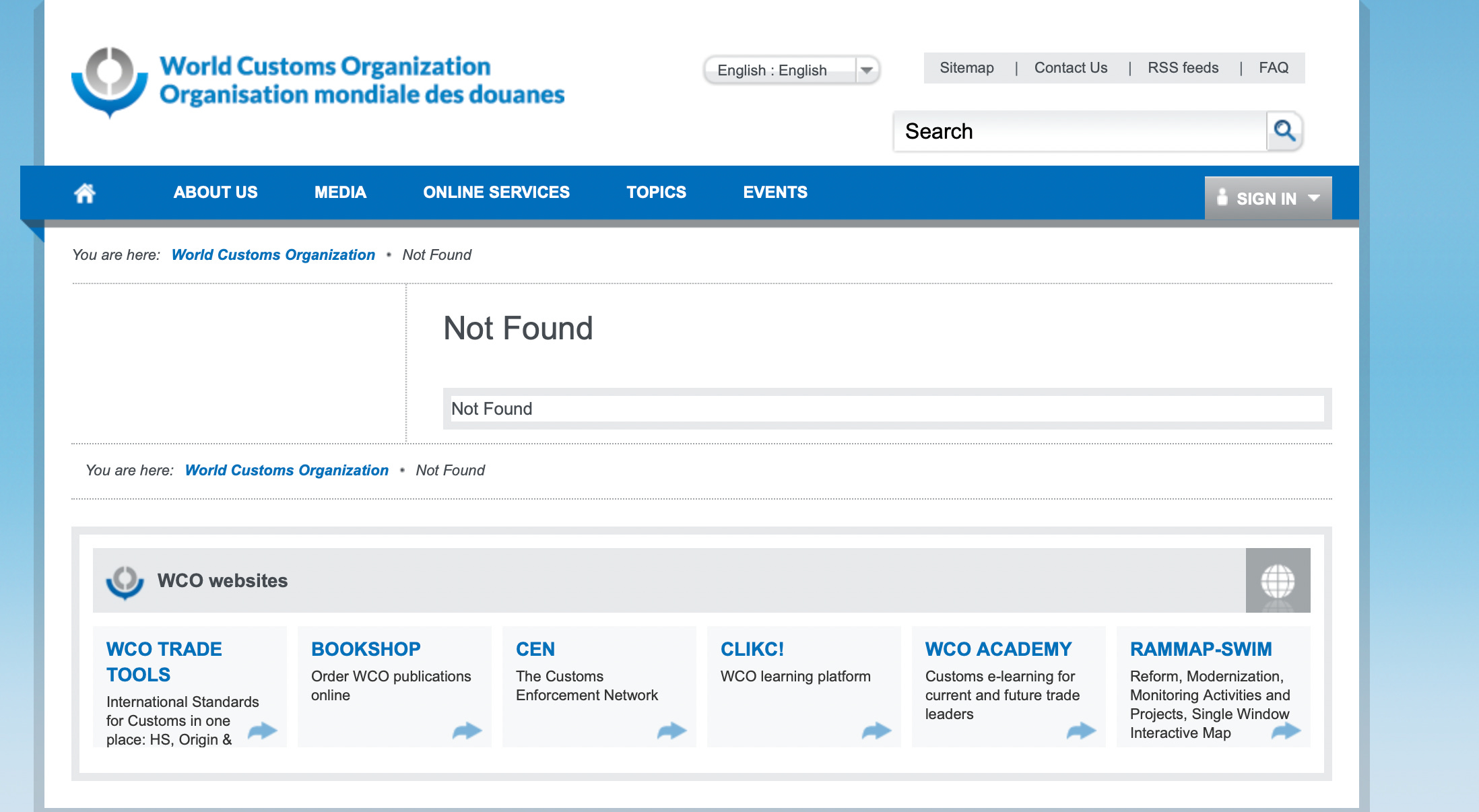Open the Events menu

[775, 193]
